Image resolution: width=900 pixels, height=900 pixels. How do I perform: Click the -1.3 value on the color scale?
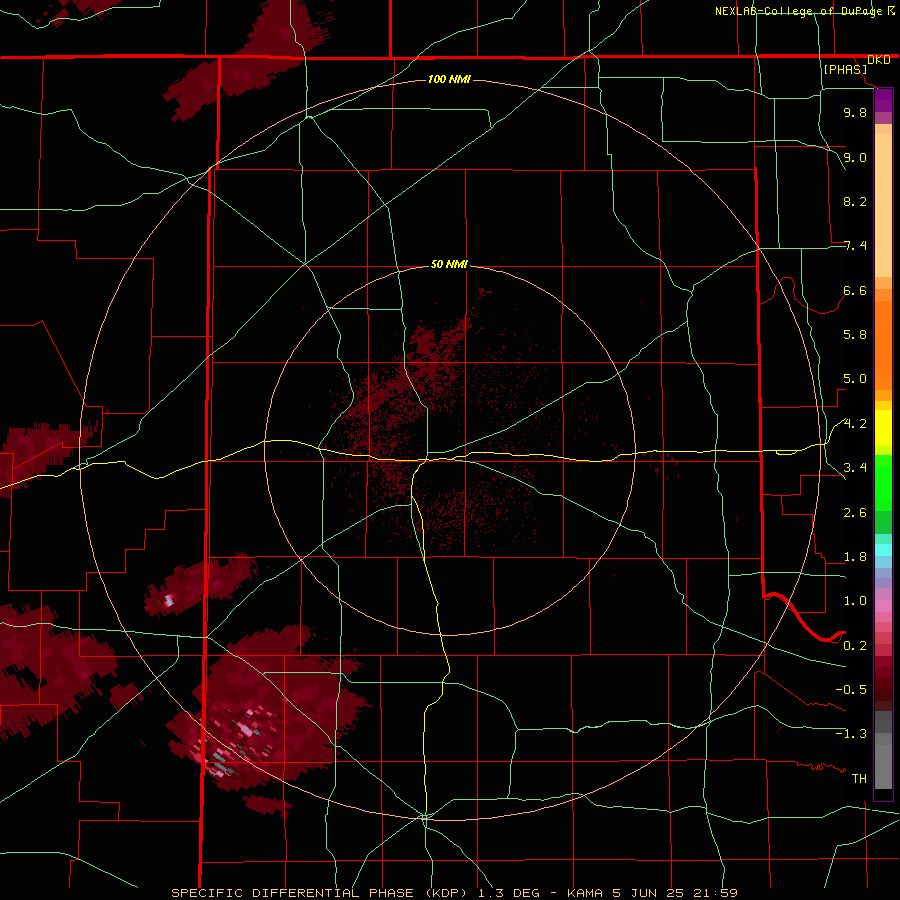[851, 734]
